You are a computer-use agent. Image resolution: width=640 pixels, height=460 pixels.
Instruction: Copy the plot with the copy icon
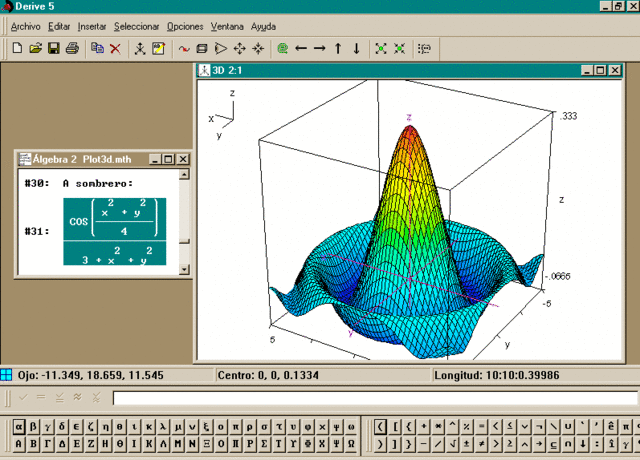coord(97,48)
